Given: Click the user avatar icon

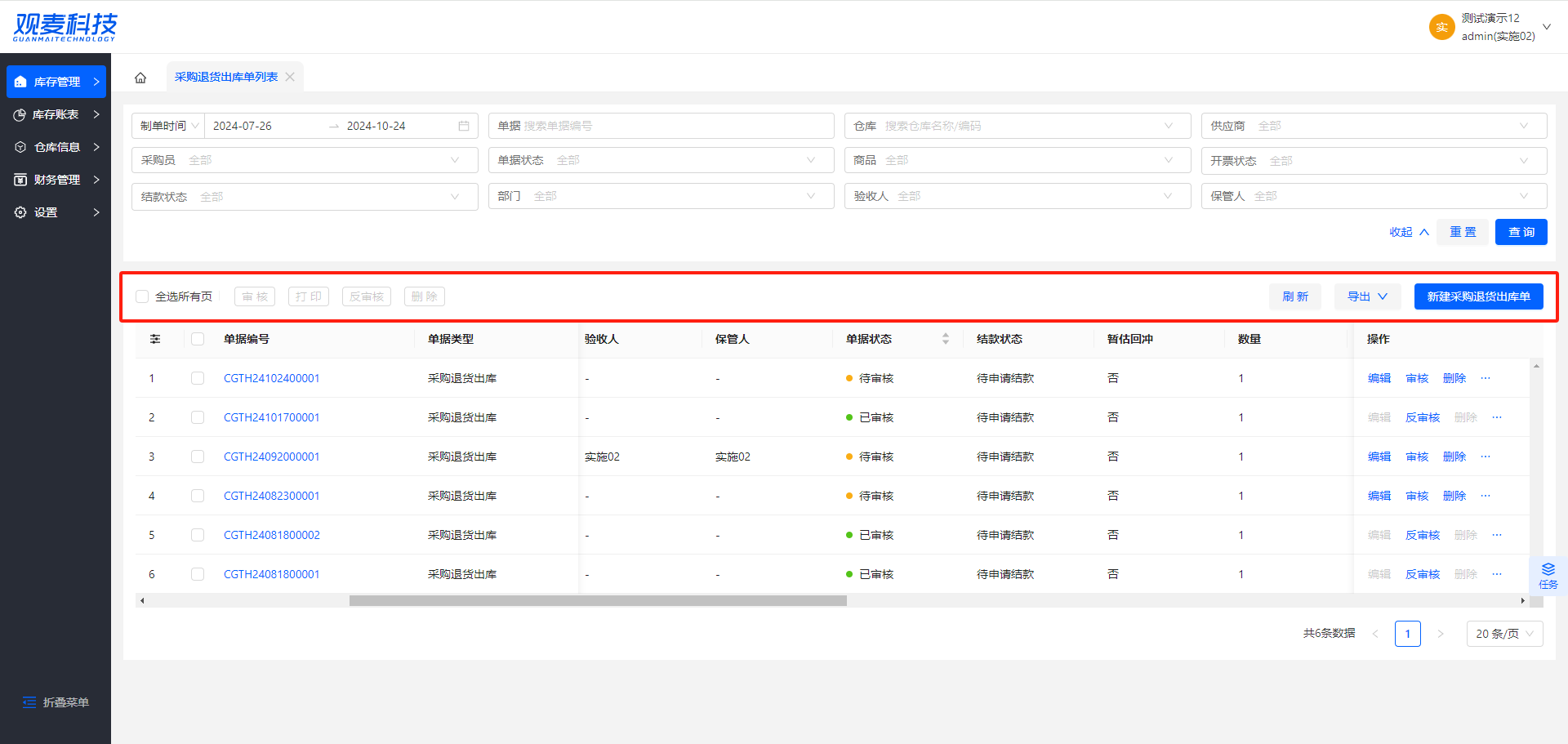Looking at the screenshot, I should tap(1442, 27).
